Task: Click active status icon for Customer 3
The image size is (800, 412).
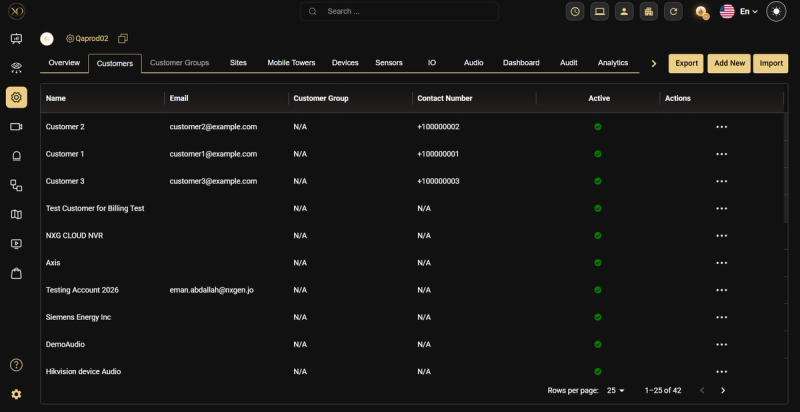Action: (598, 181)
